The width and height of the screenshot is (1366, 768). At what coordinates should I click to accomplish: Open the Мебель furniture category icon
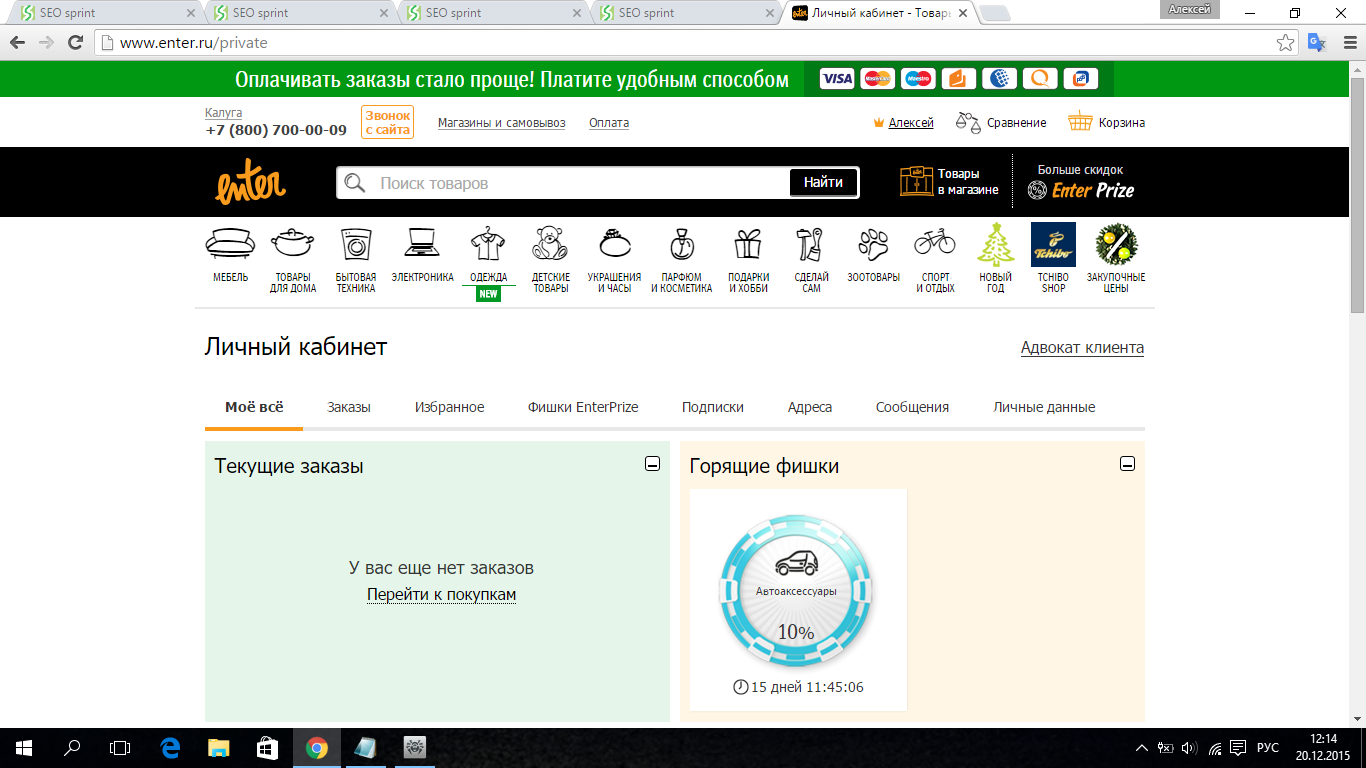pos(230,244)
